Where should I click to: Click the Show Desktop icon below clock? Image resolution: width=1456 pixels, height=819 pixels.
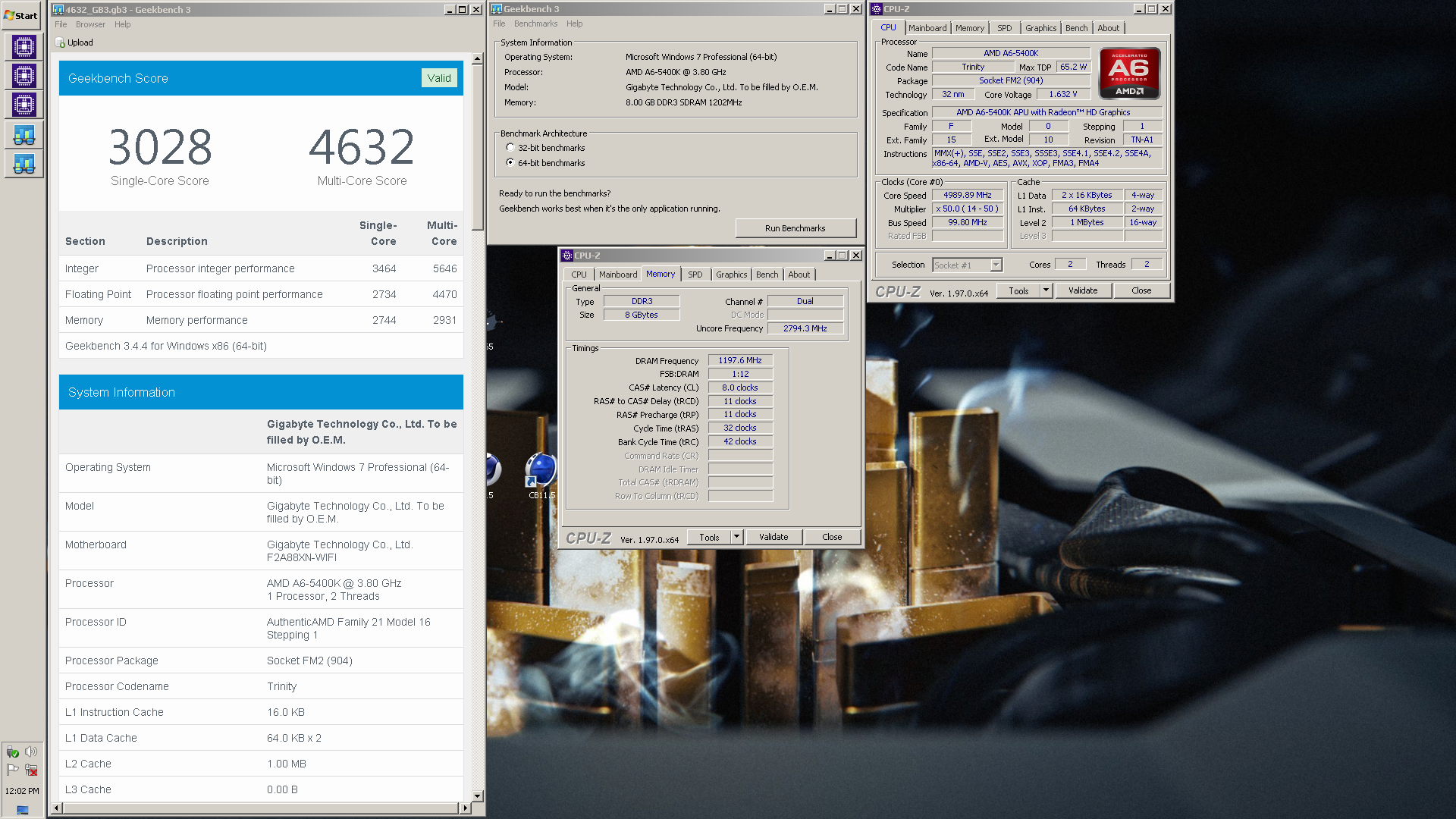coord(23,810)
